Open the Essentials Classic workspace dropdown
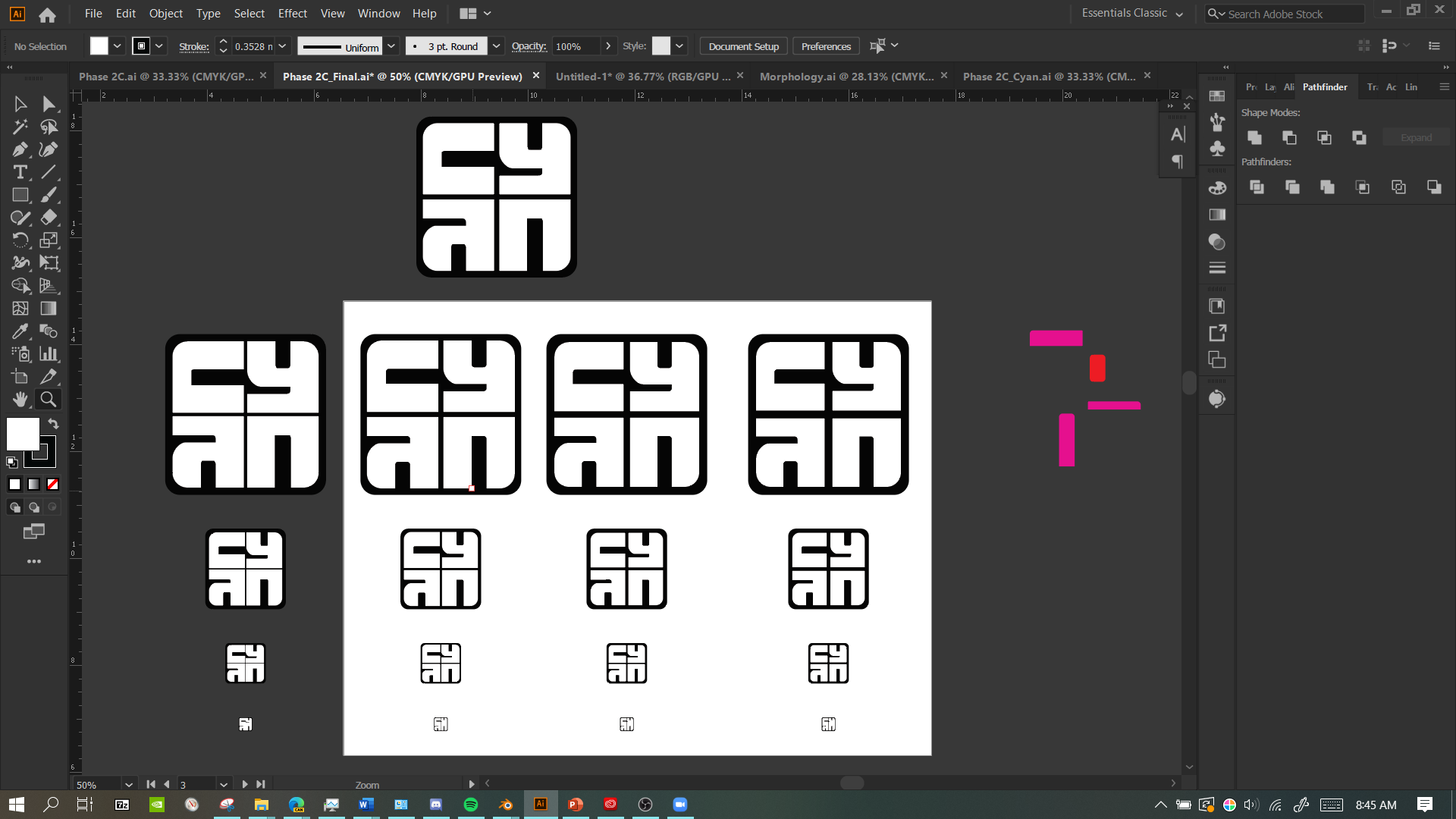The height and width of the screenshot is (819, 1456). [1131, 14]
